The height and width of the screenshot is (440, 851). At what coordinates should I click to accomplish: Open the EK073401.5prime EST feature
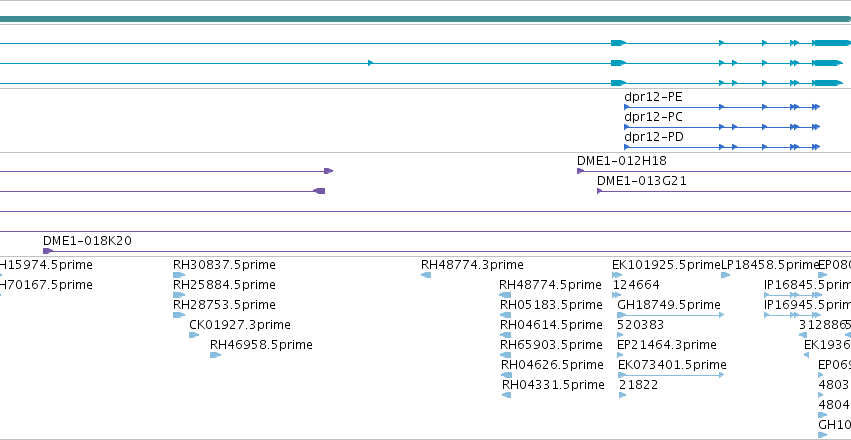coord(671,375)
